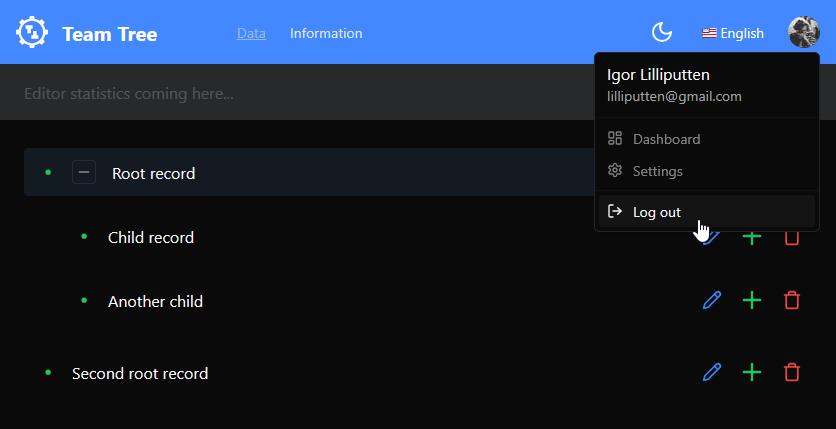Click the Team Tree gear logo
Viewport: 836px width, 429px height.
(32, 33)
